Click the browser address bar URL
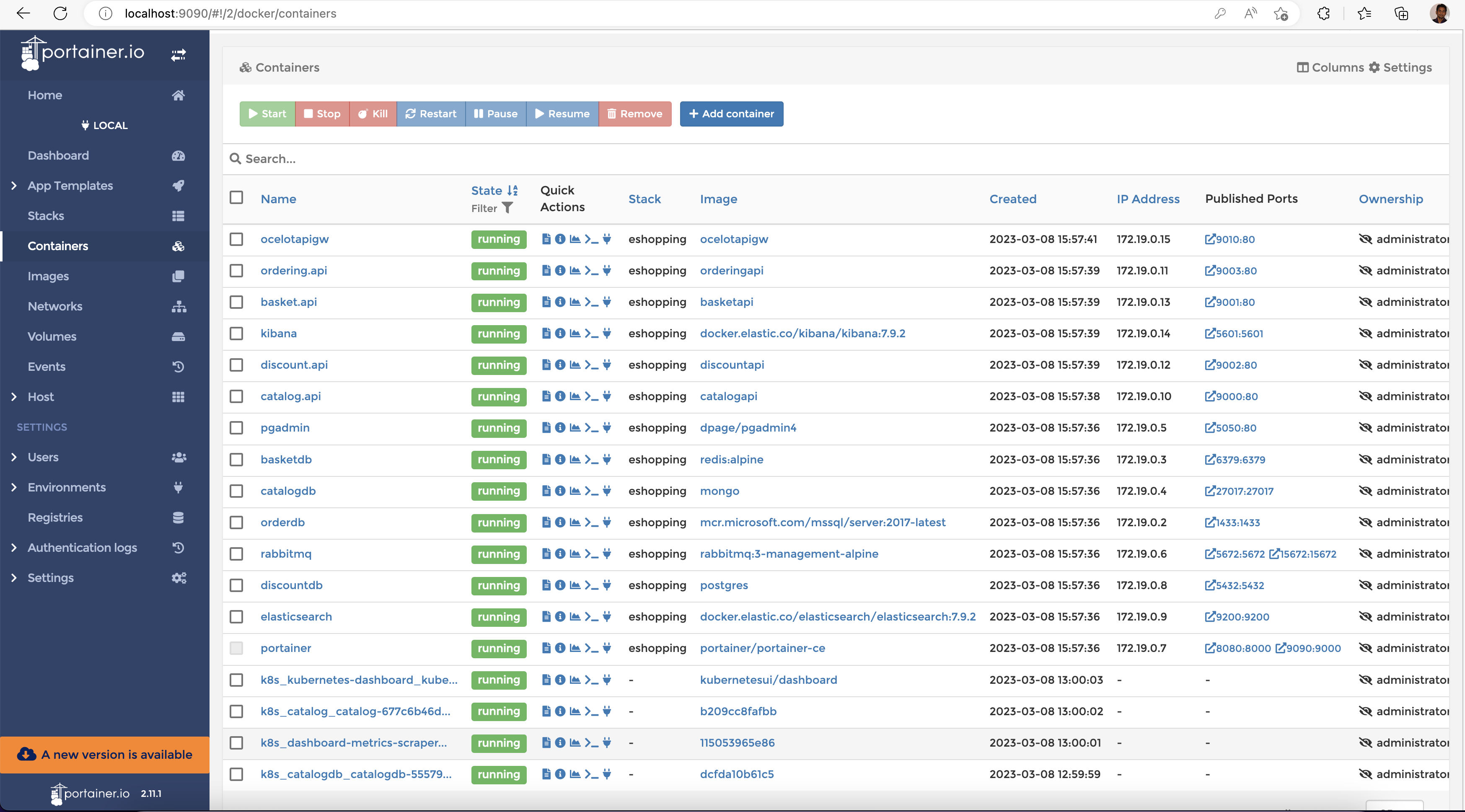 [230, 14]
